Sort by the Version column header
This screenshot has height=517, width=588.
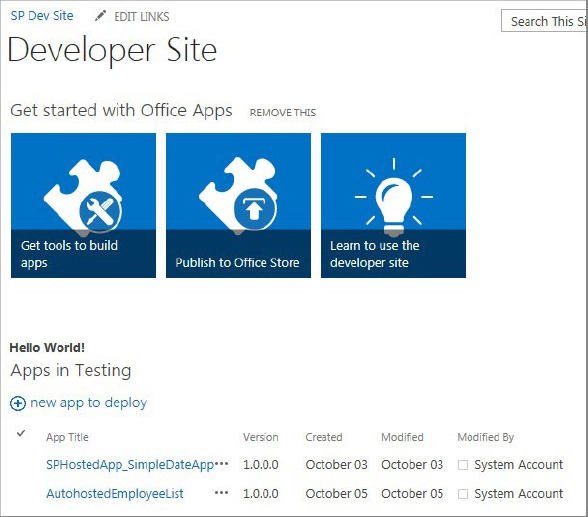(x=261, y=437)
